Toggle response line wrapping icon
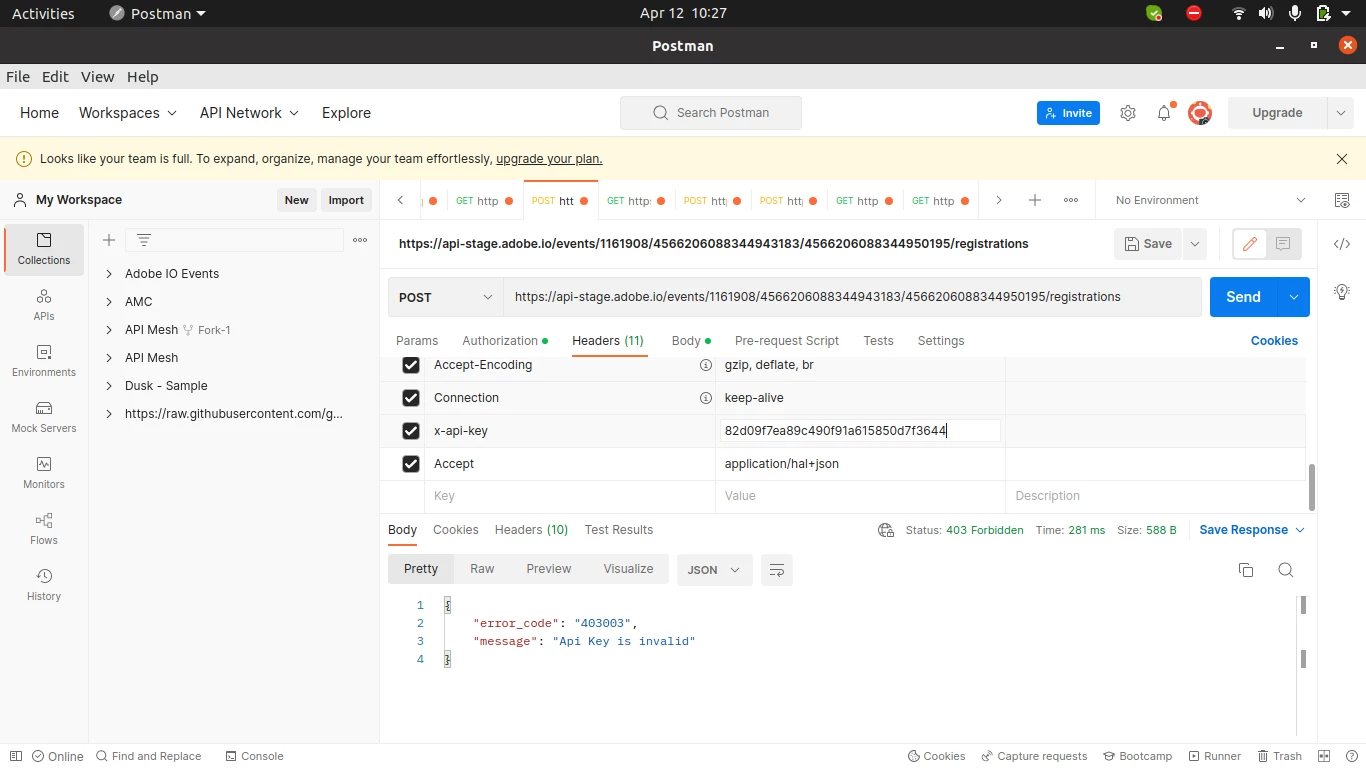 click(x=777, y=570)
